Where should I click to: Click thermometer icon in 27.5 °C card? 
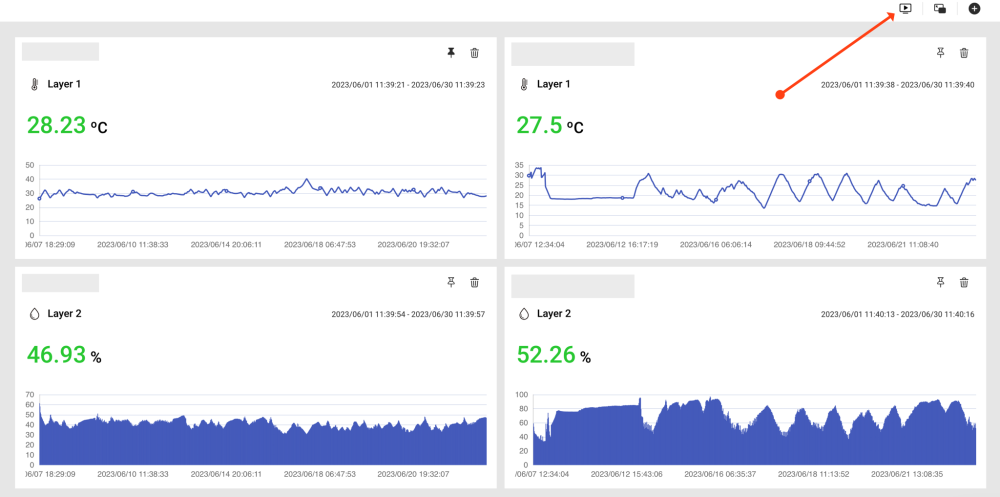[x=523, y=84]
